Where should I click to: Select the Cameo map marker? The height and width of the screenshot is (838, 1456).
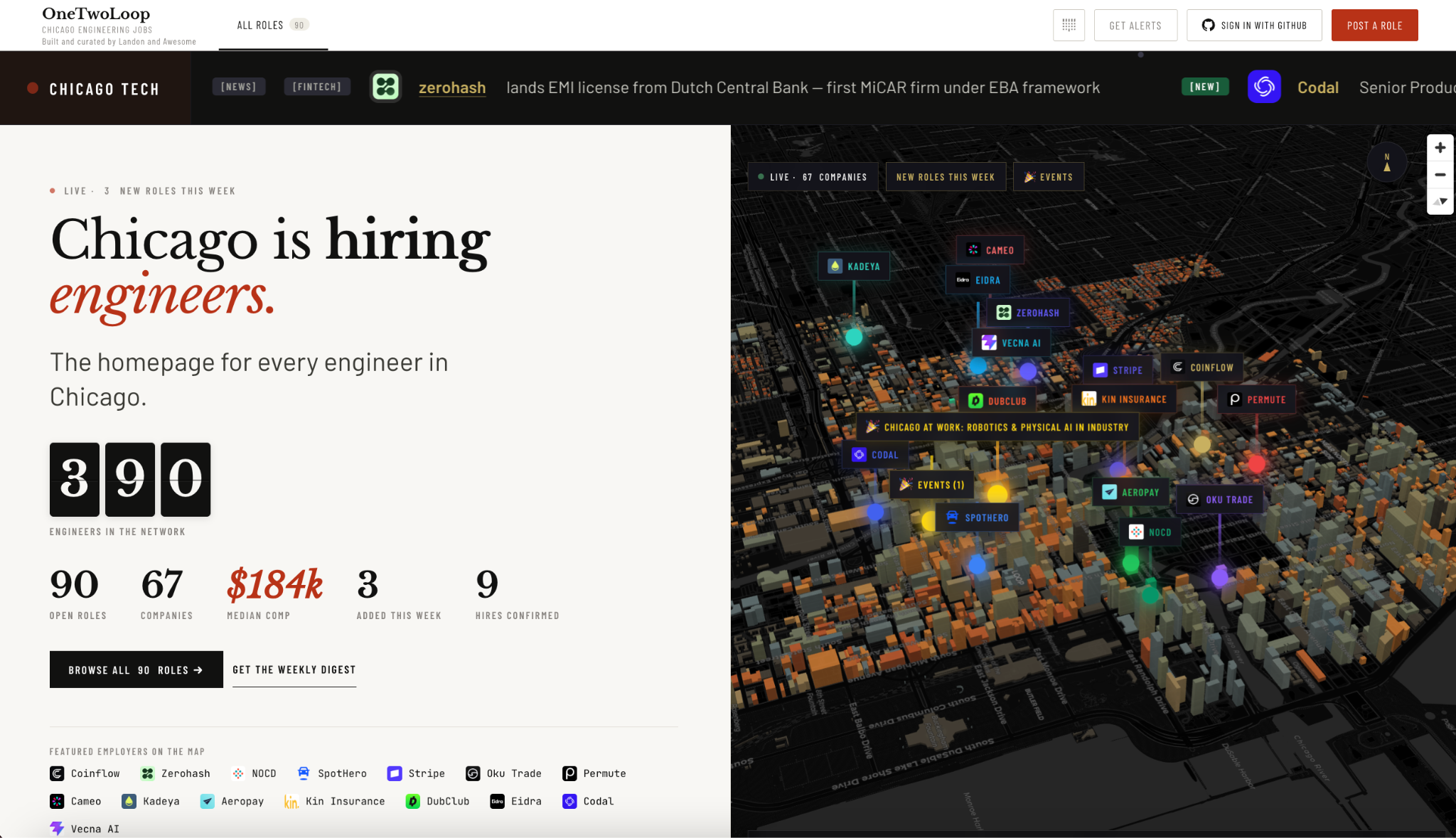990,250
